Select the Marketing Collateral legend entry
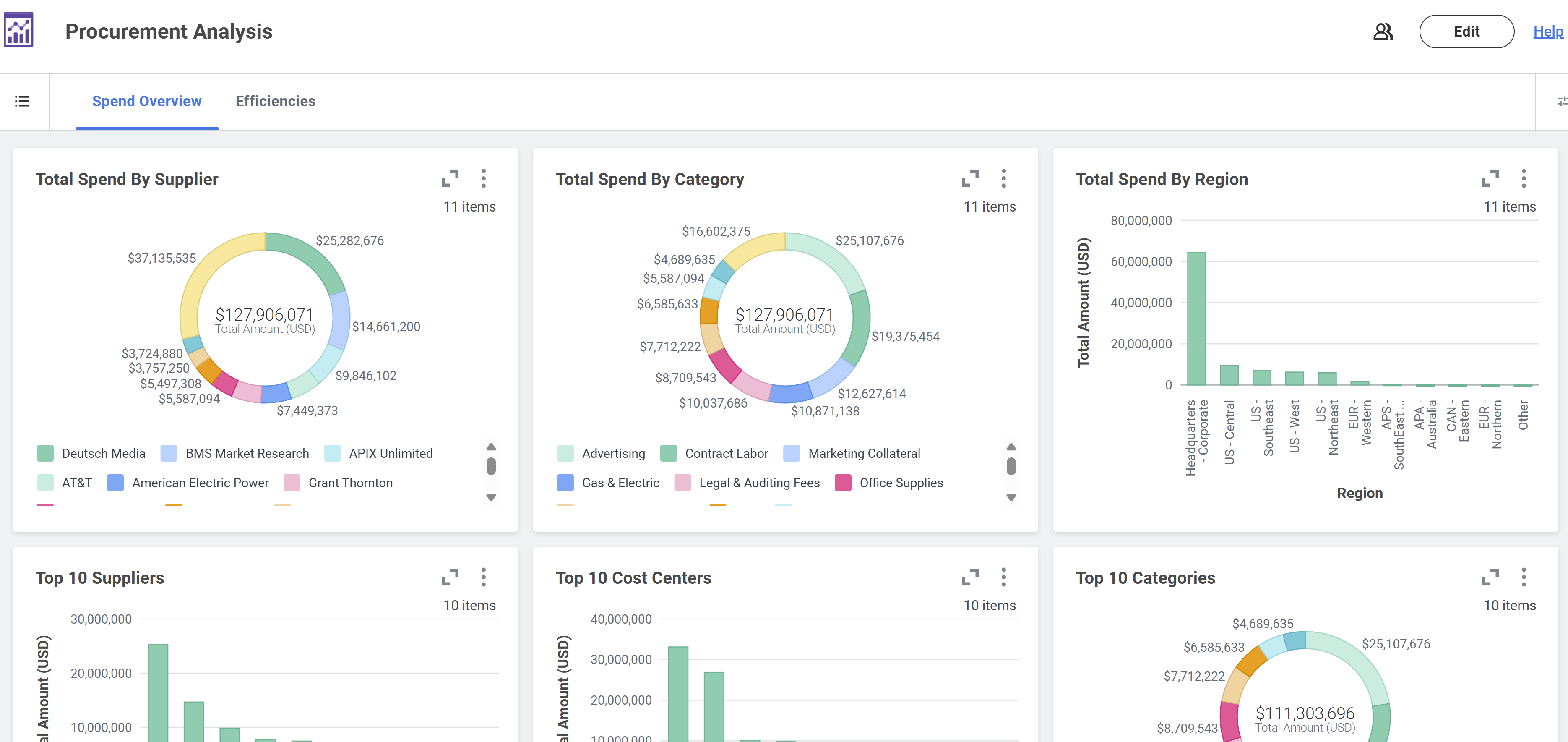Image resolution: width=1568 pixels, height=742 pixels. (x=852, y=453)
